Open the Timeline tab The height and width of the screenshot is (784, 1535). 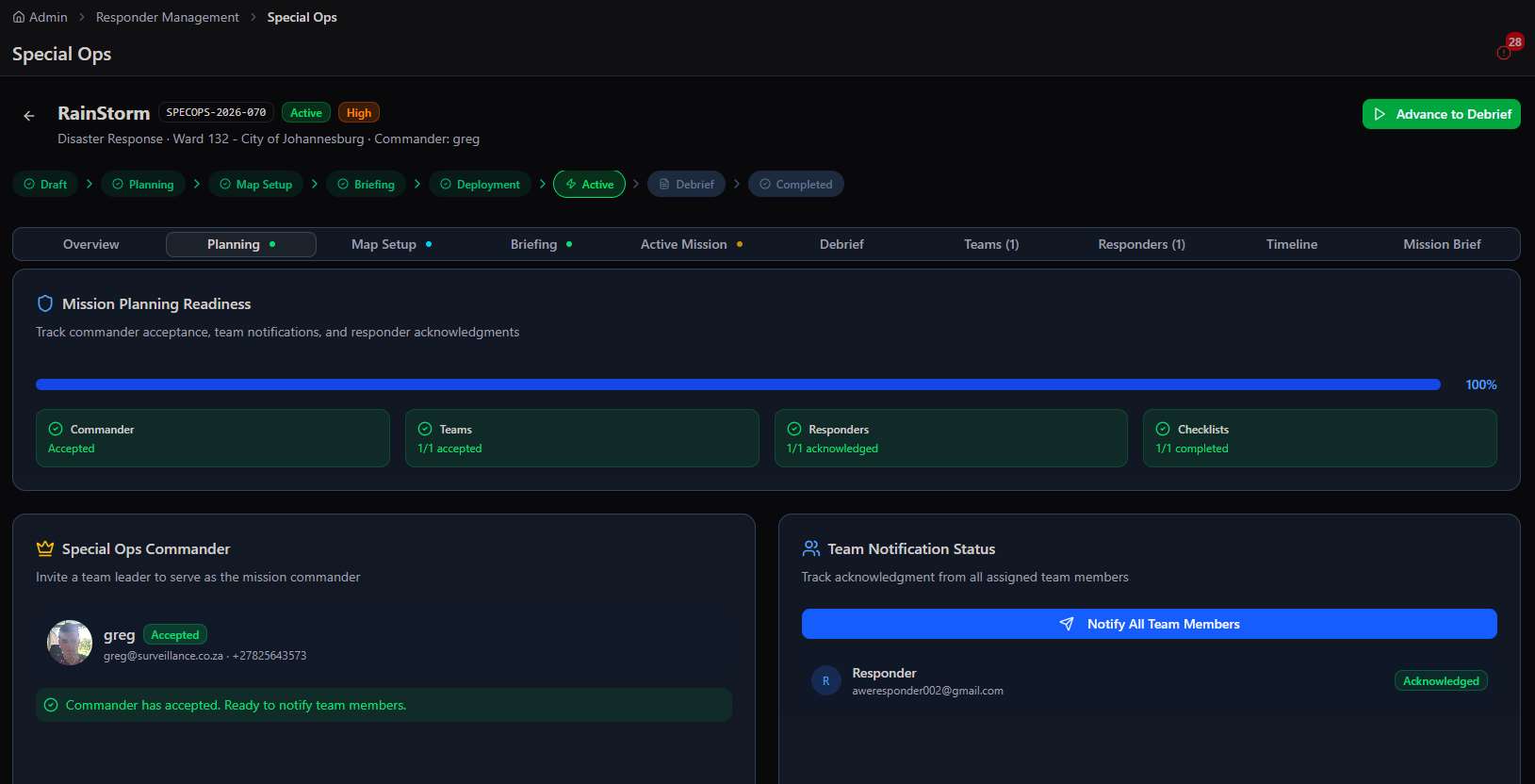(1292, 244)
